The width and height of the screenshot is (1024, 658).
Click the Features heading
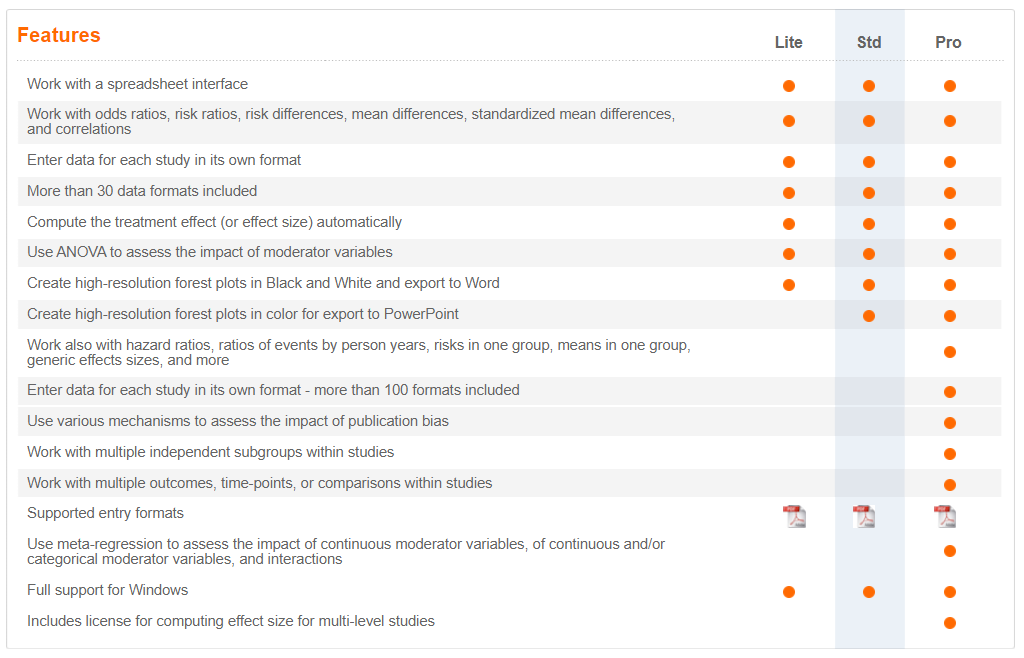click(x=59, y=35)
